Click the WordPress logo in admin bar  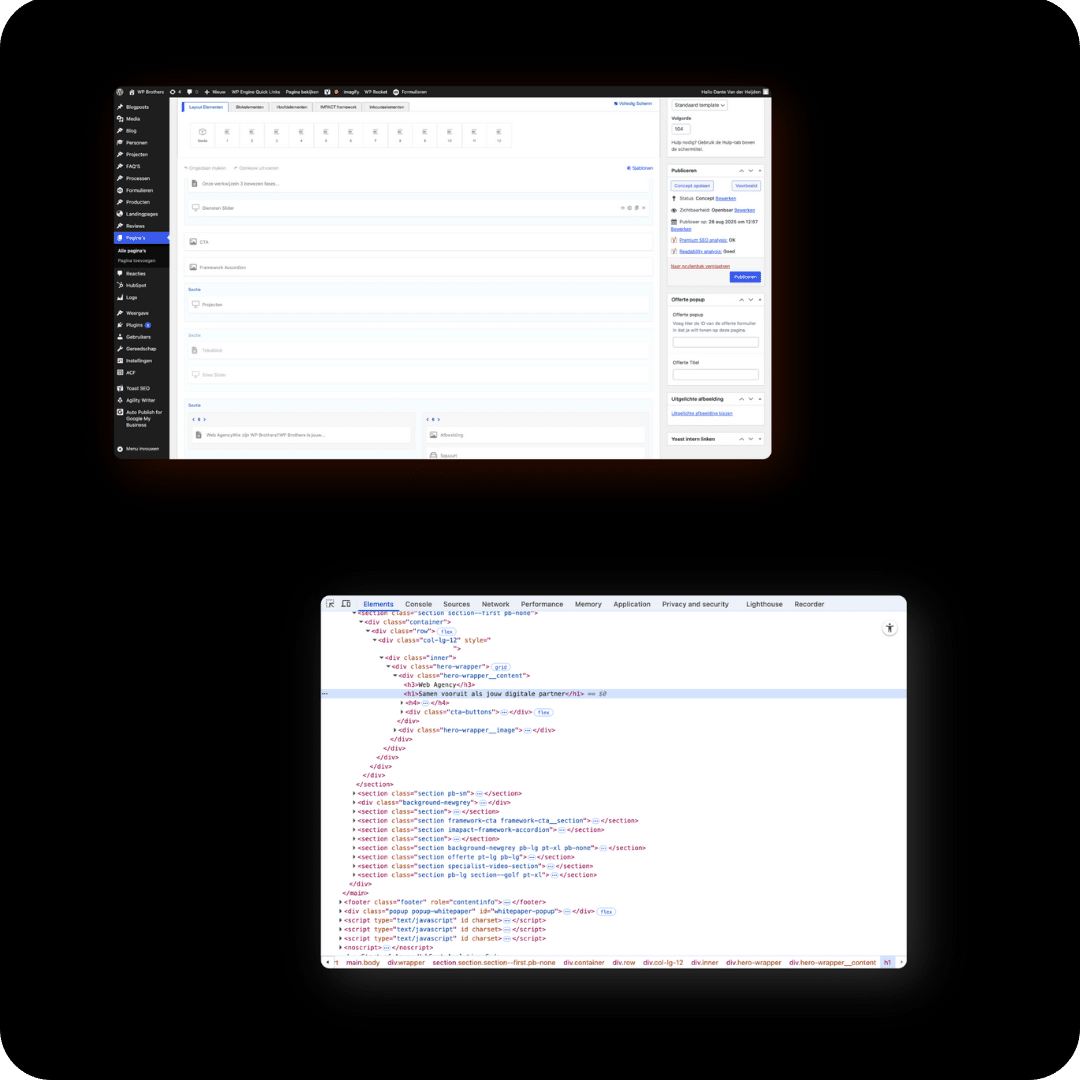(x=119, y=91)
